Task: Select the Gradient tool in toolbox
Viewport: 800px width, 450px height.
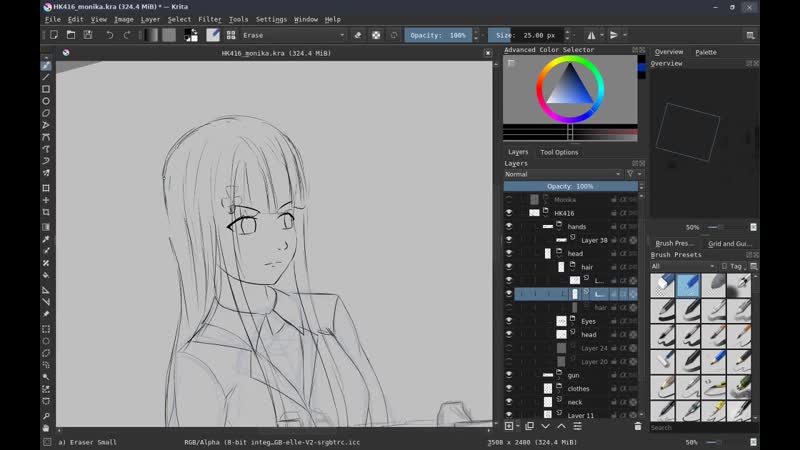Action: (x=46, y=227)
